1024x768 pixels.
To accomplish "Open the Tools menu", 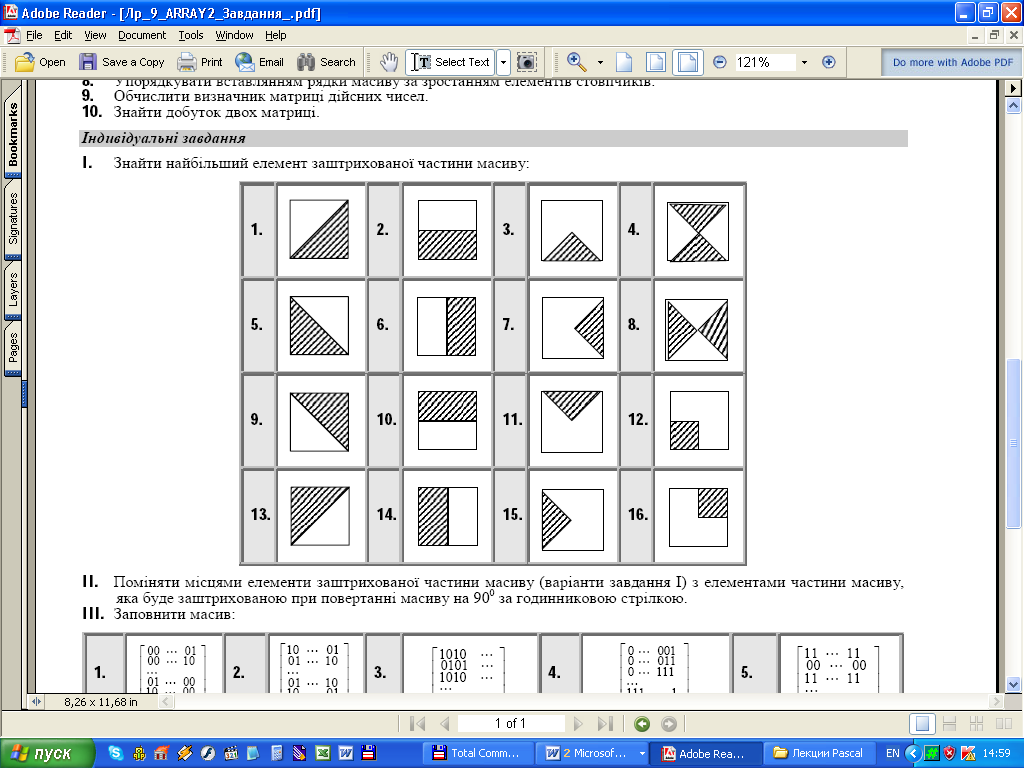I will click(x=191, y=35).
